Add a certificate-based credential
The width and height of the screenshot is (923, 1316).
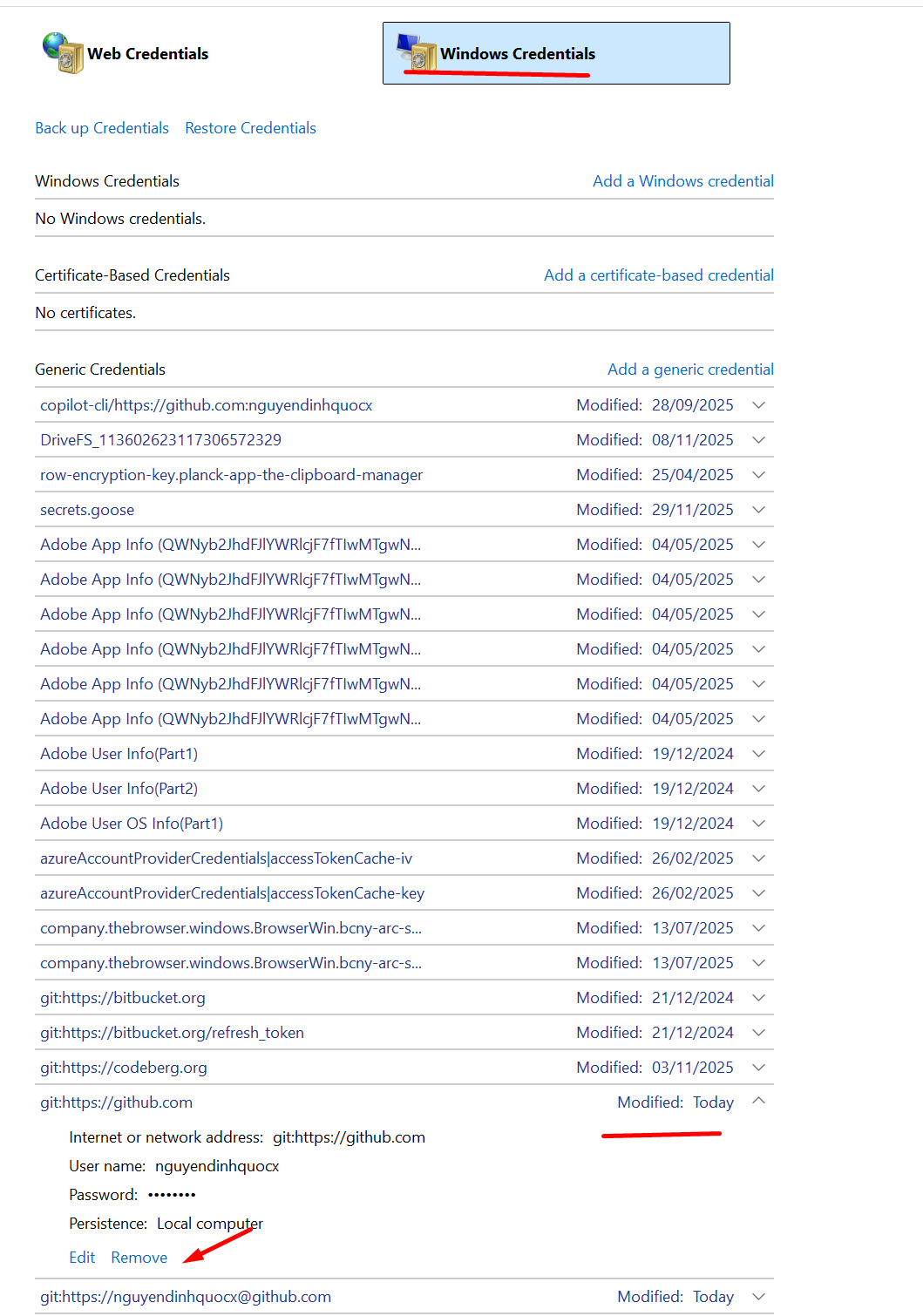coord(658,275)
